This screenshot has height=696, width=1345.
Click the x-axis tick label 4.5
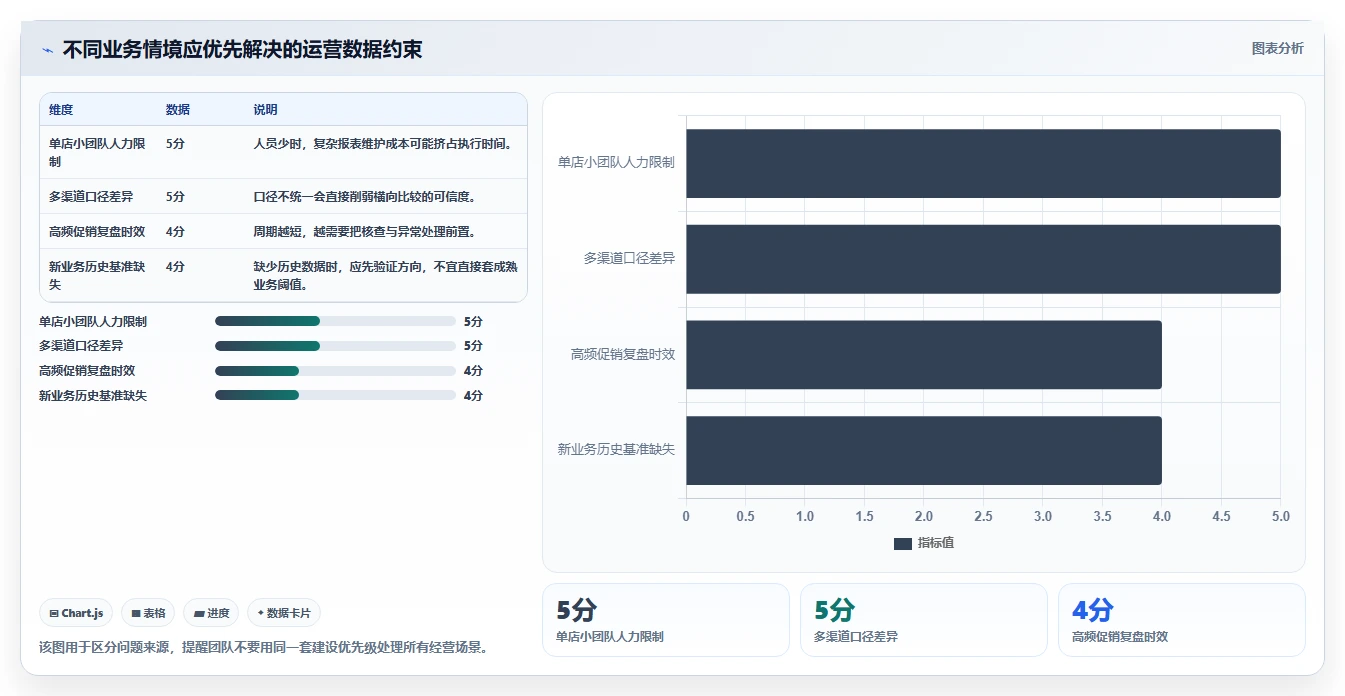(1221, 517)
